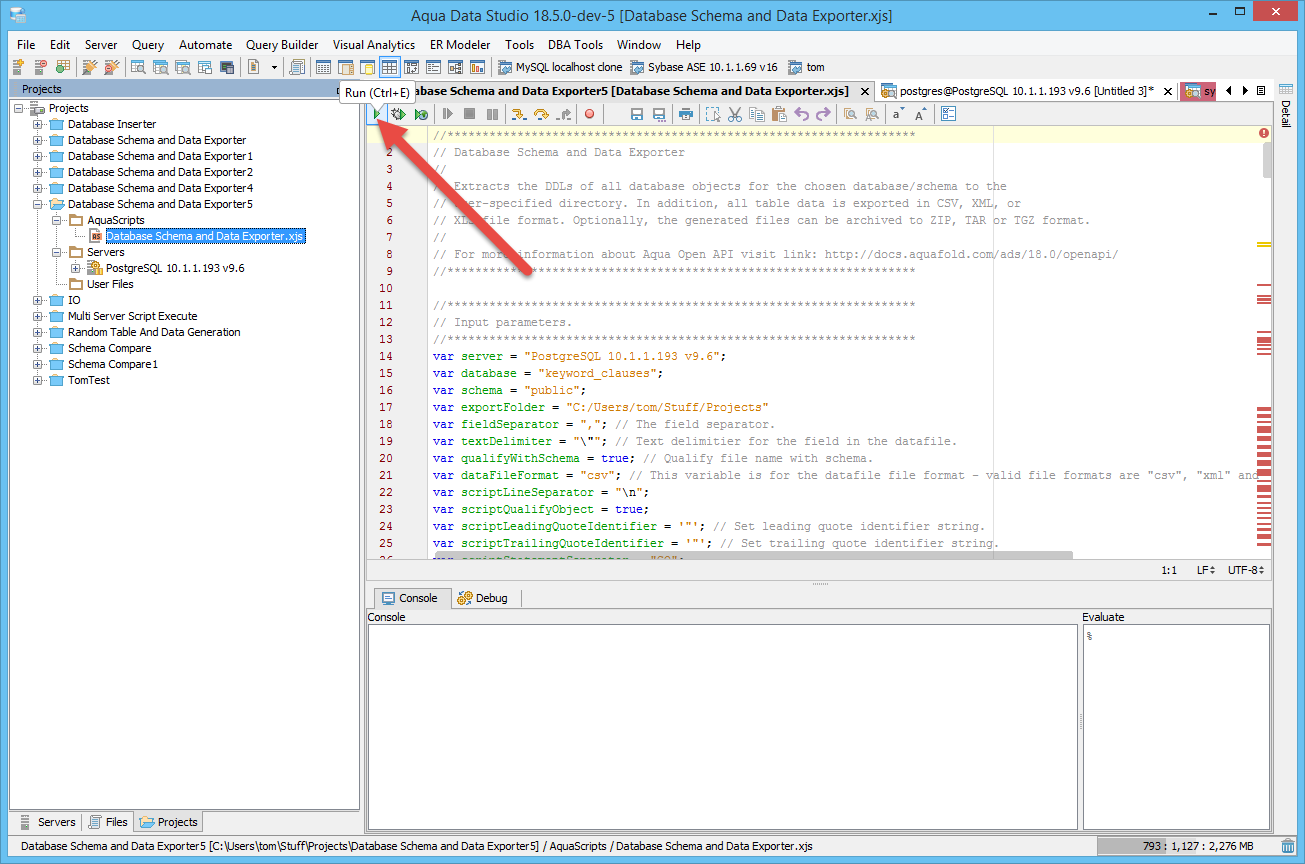Screen dimensions: 1305x864
Task: Click the editor horizontal scrollbar
Action: tap(752, 555)
